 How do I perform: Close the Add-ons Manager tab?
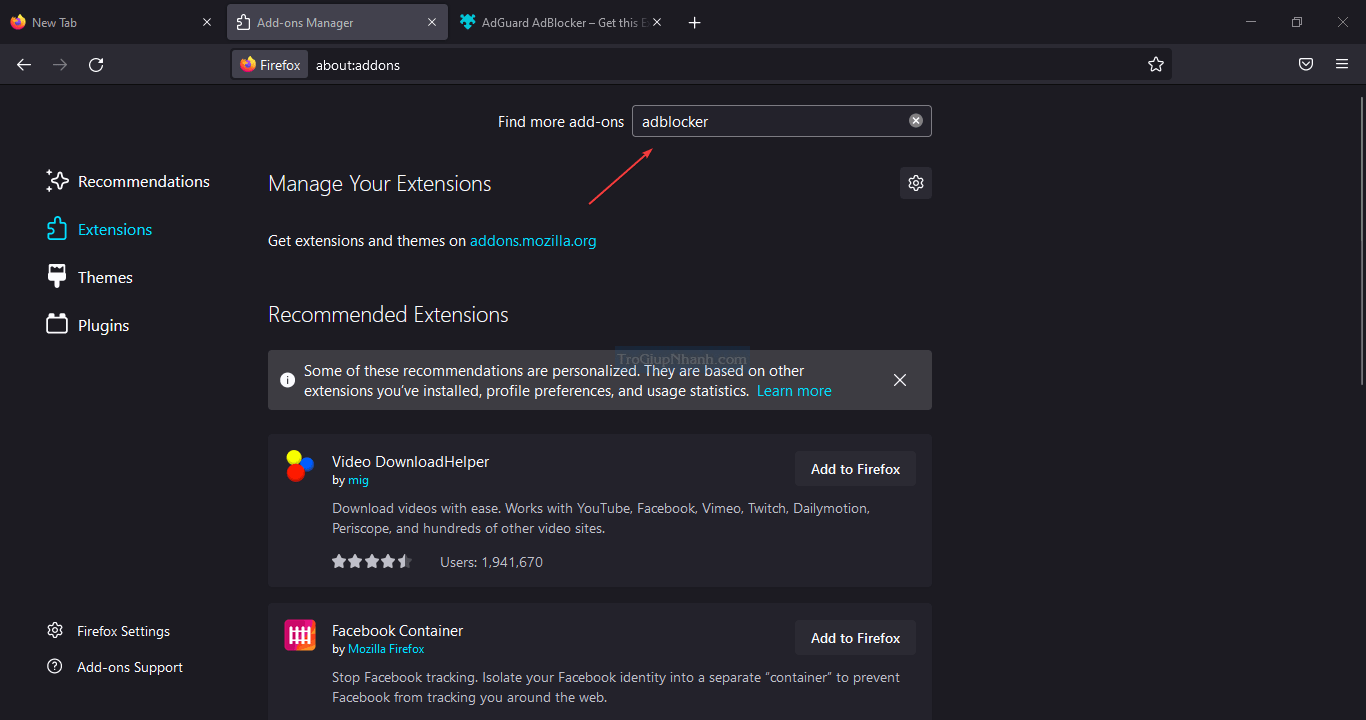coord(431,22)
